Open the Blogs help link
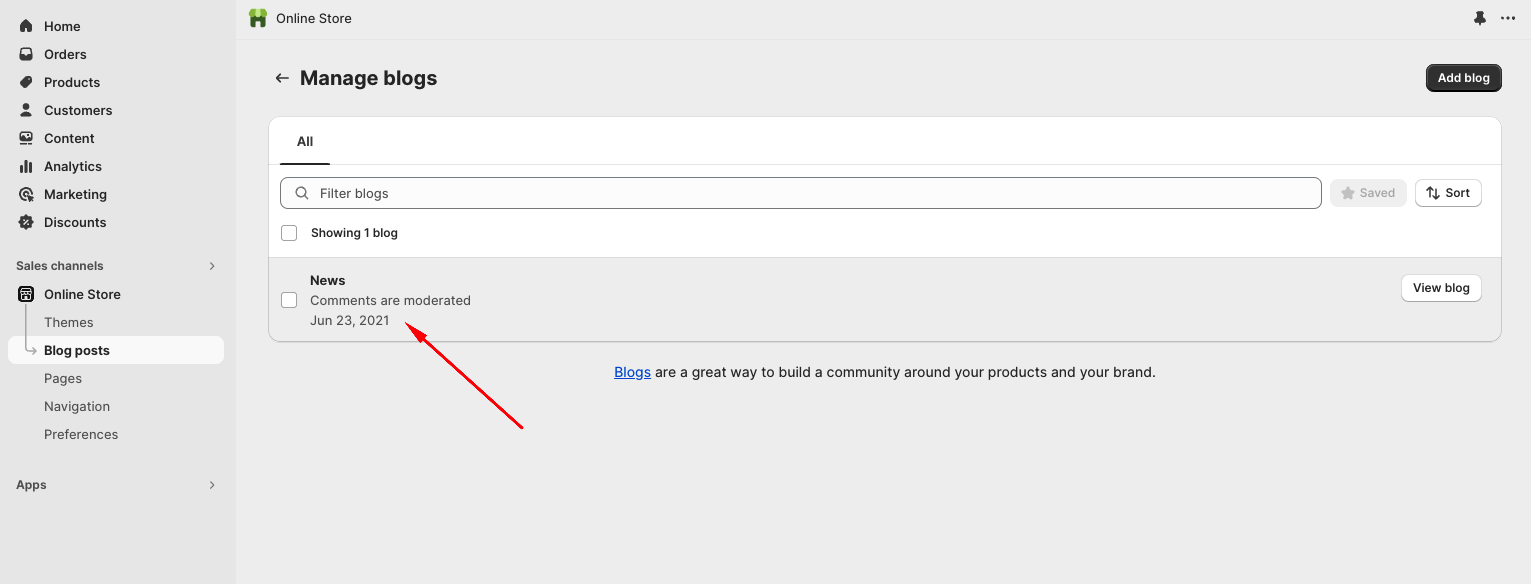 point(632,372)
